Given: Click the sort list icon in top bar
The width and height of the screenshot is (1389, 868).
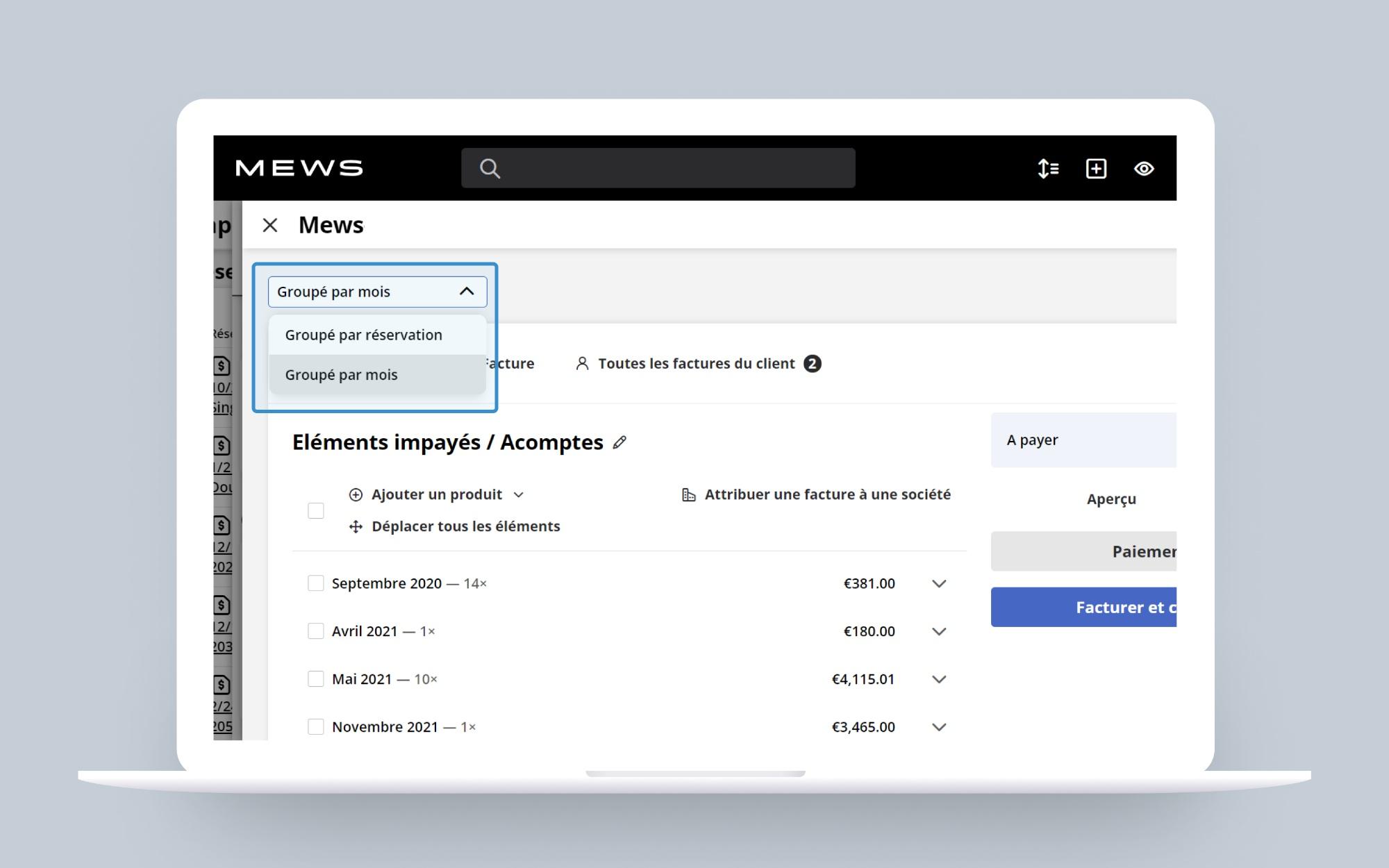Looking at the screenshot, I should 1048,169.
